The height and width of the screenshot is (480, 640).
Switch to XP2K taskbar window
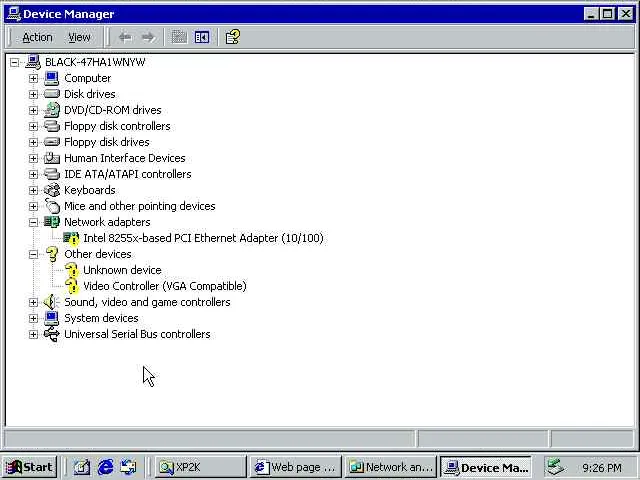pos(200,467)
